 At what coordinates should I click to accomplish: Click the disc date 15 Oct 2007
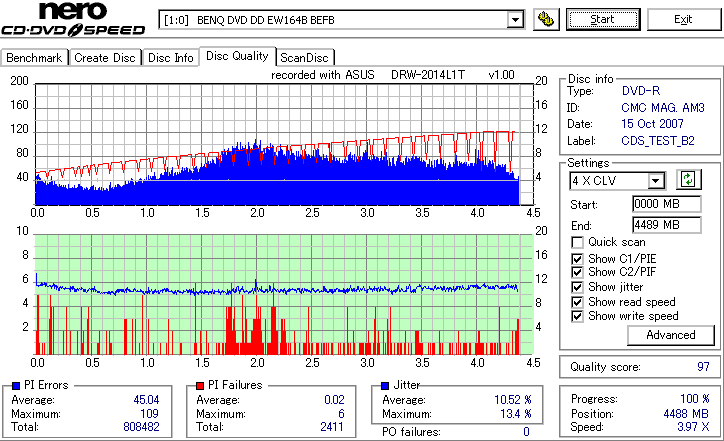[x=652, y=124]
